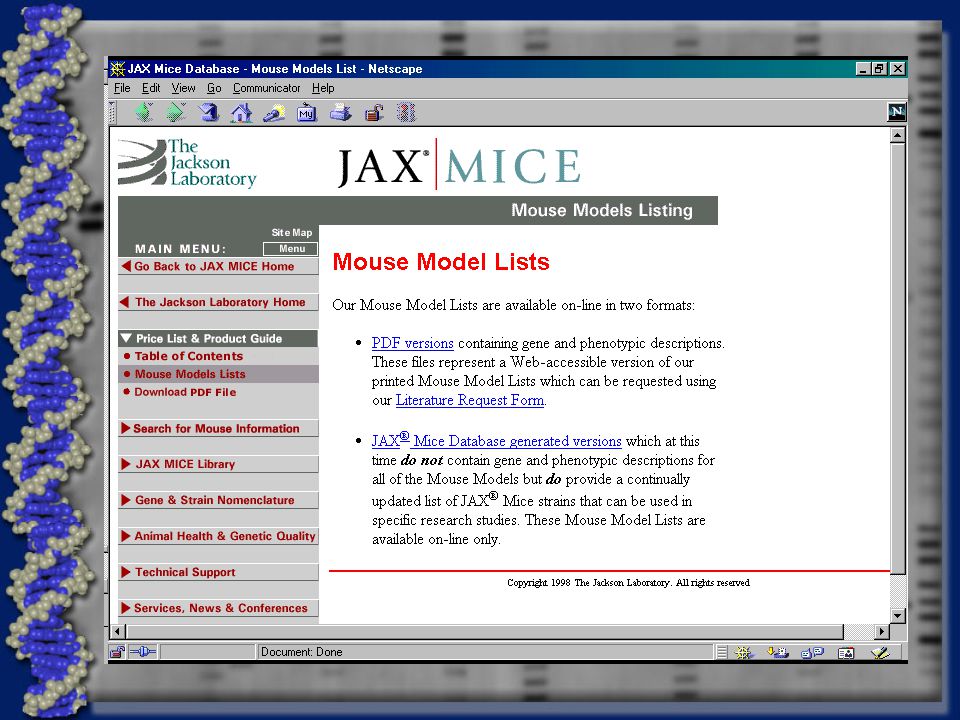The image size is (960, 720).
Task: Open the Literature Request Form link
Action: [x=470, y=400]
